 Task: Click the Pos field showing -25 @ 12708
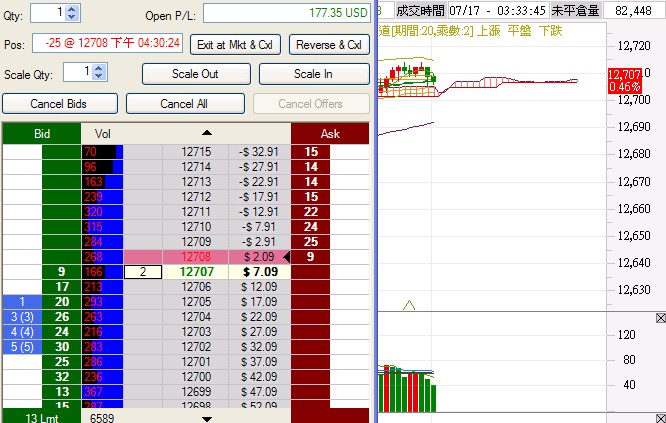107,43
